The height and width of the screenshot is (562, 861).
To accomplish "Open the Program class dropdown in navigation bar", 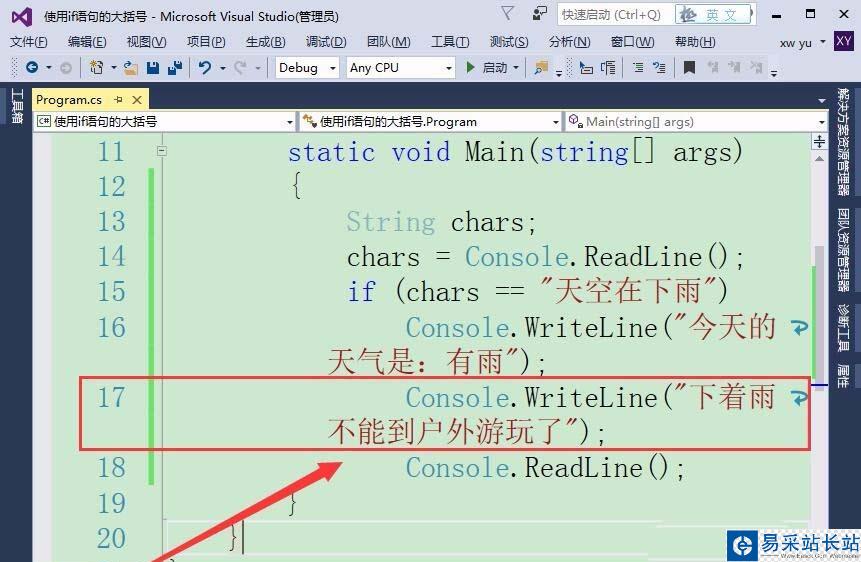I will [430, 121].
